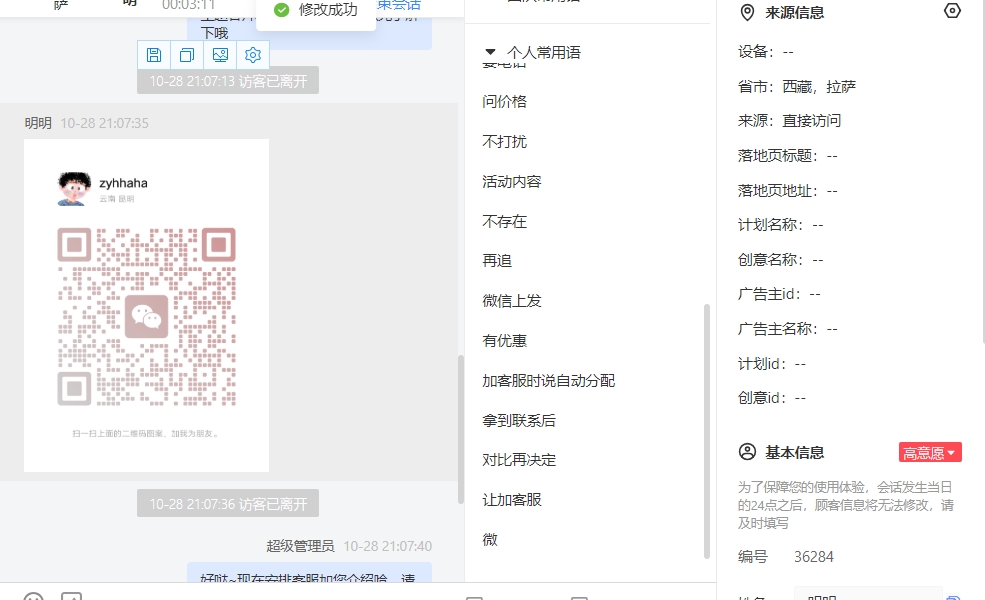This screenshot has width=985, height=600.
Task: Click the 基本信息 section heading
Action: 794,452
